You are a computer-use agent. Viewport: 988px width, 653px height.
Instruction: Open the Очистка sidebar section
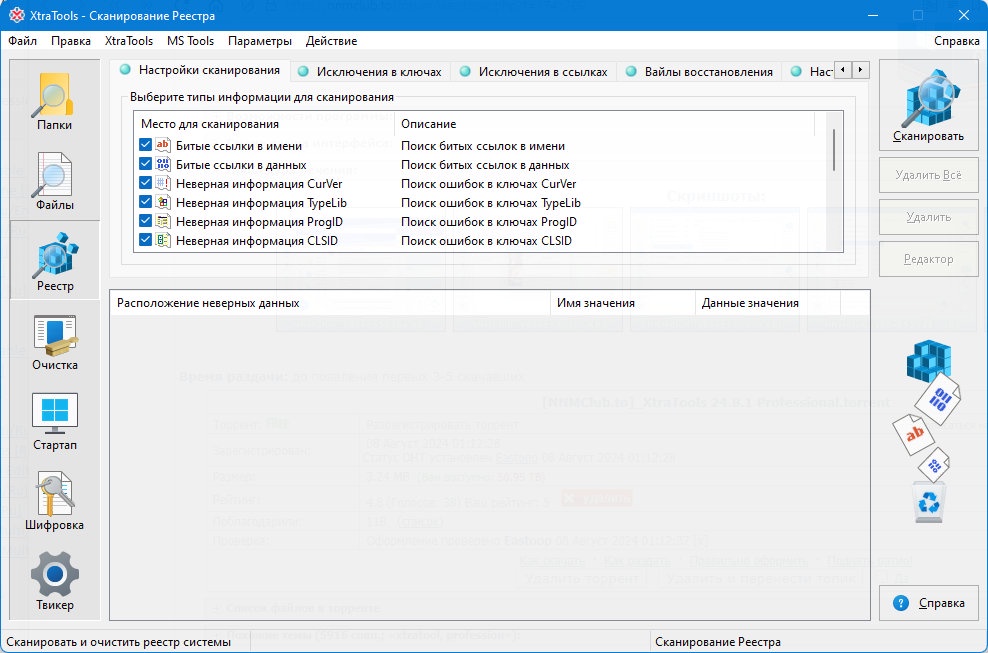(x=55, y=341)
